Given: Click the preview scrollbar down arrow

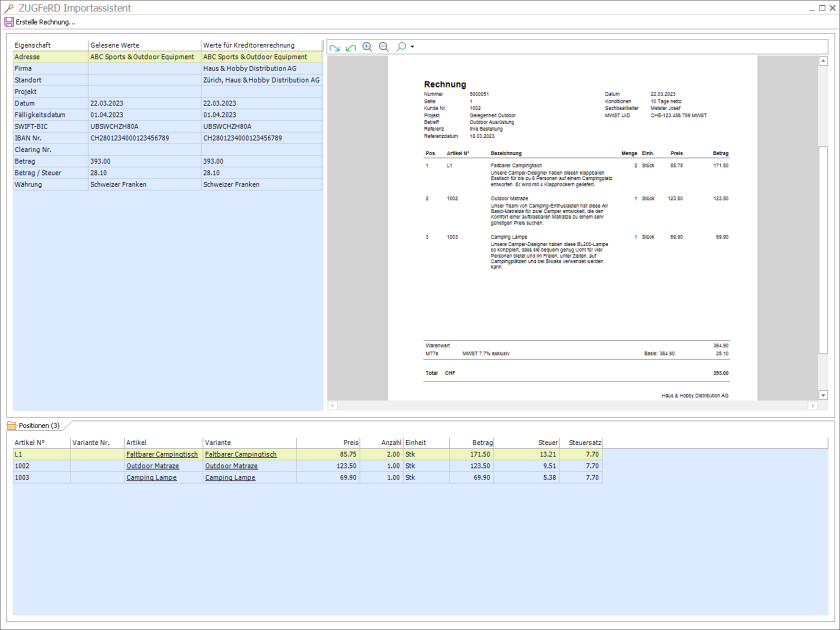Looking at the screenshot, I should 823,395.
